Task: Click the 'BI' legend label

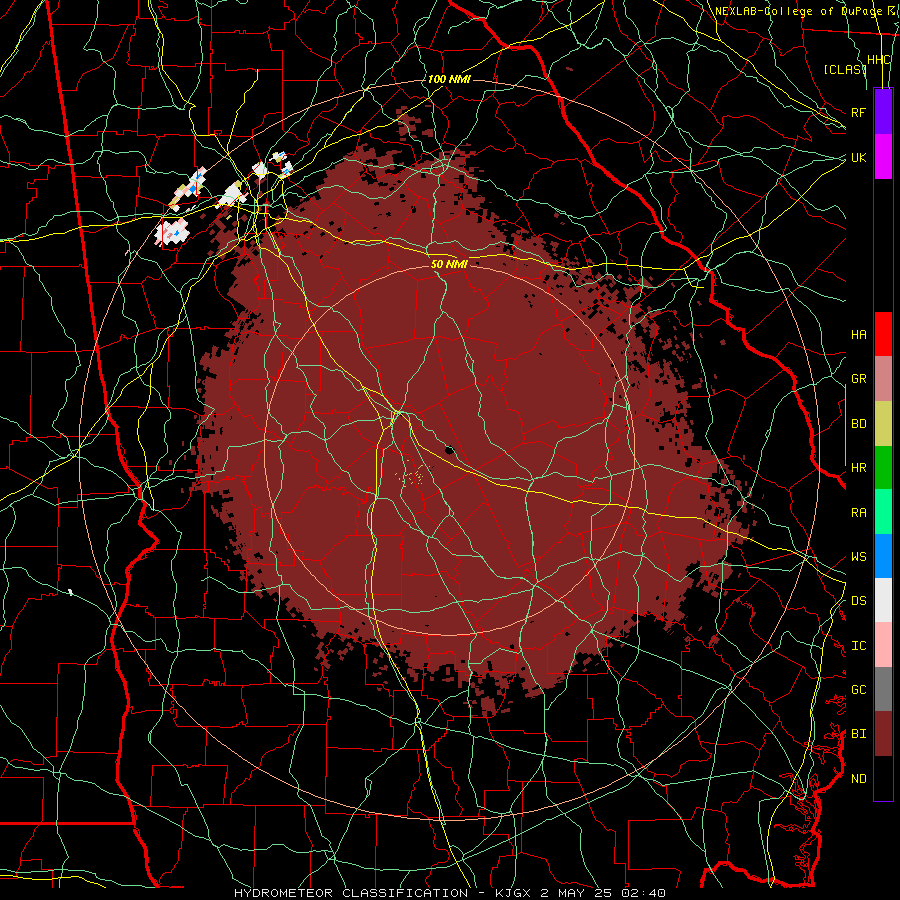Action: point(859,734)
